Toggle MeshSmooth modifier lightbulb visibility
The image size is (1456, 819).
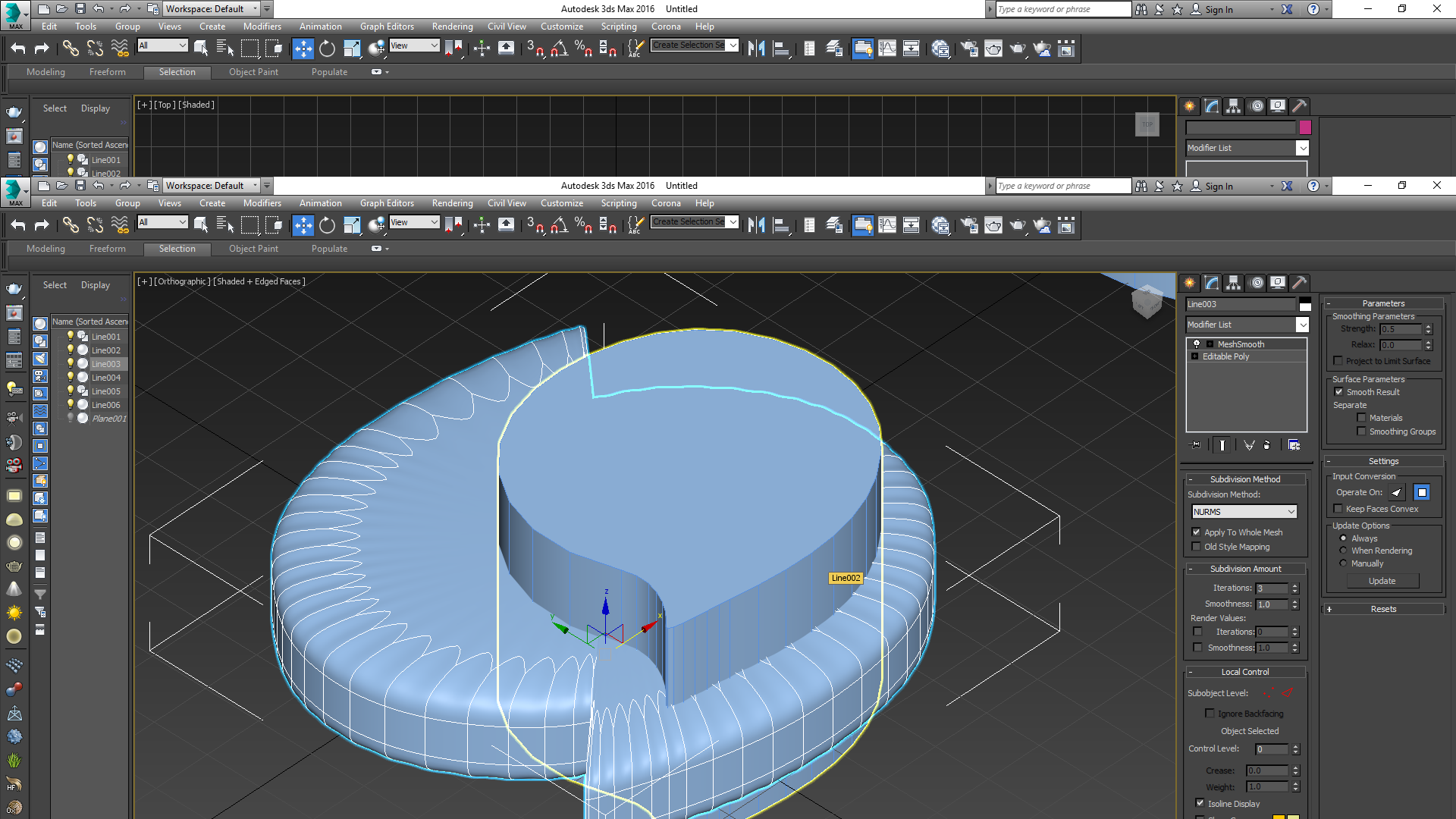1197,344
